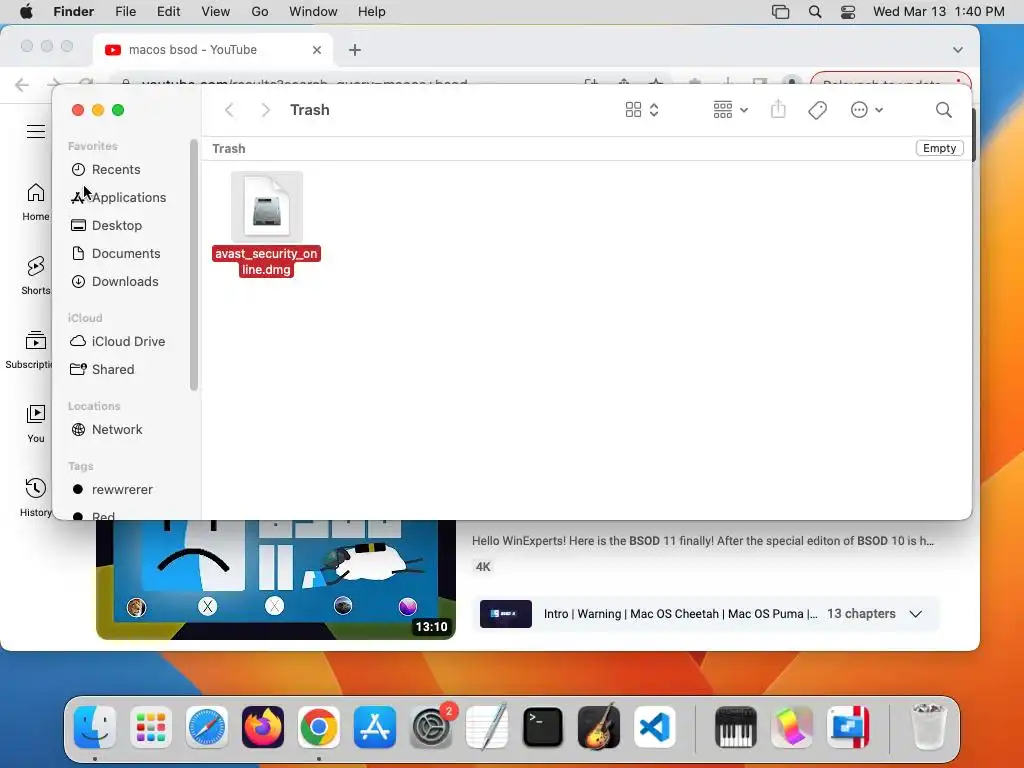The image size is (1024, 768).
Task: Open the Help menu
Action: click(x=372, y=12)
